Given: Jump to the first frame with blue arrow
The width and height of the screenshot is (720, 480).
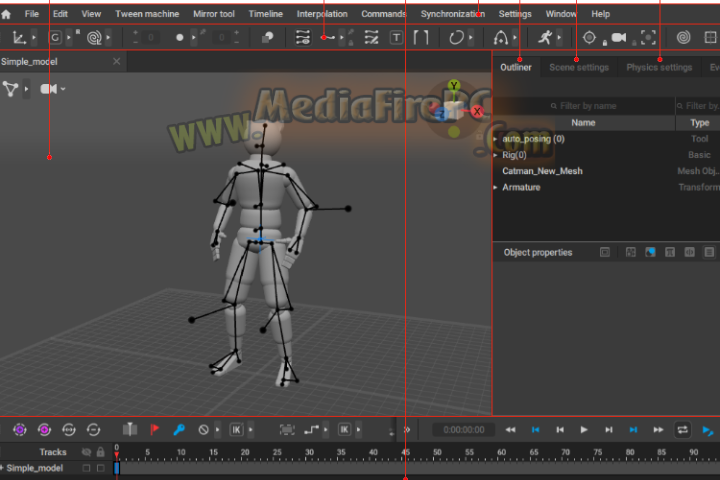Looking at the screenshot, I should click(535, 429).
